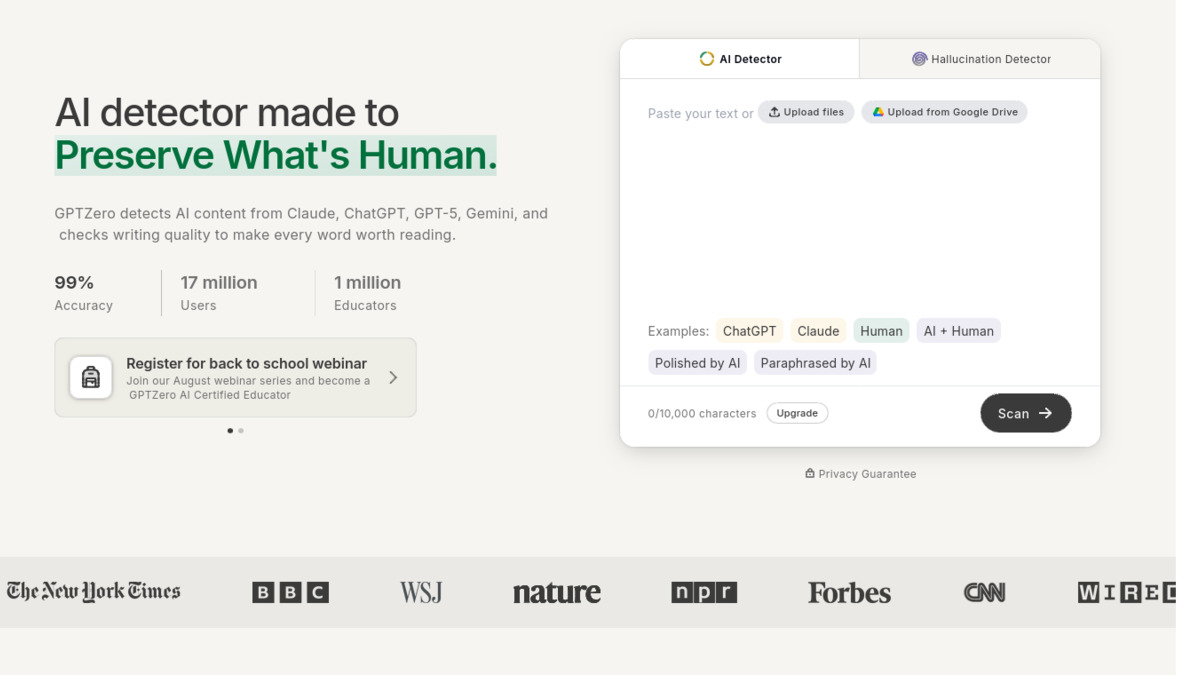Load the Polished by AI example

[x=697, y=363]
